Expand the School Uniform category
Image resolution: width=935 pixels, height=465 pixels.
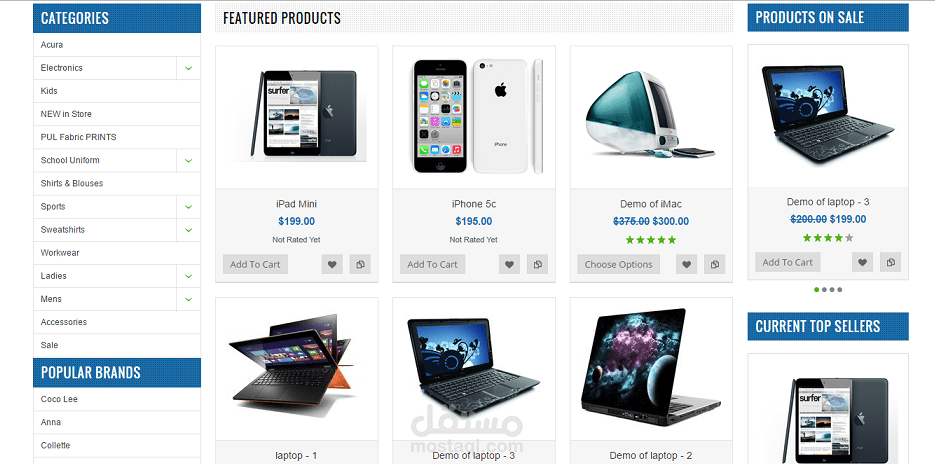point(188,160)
